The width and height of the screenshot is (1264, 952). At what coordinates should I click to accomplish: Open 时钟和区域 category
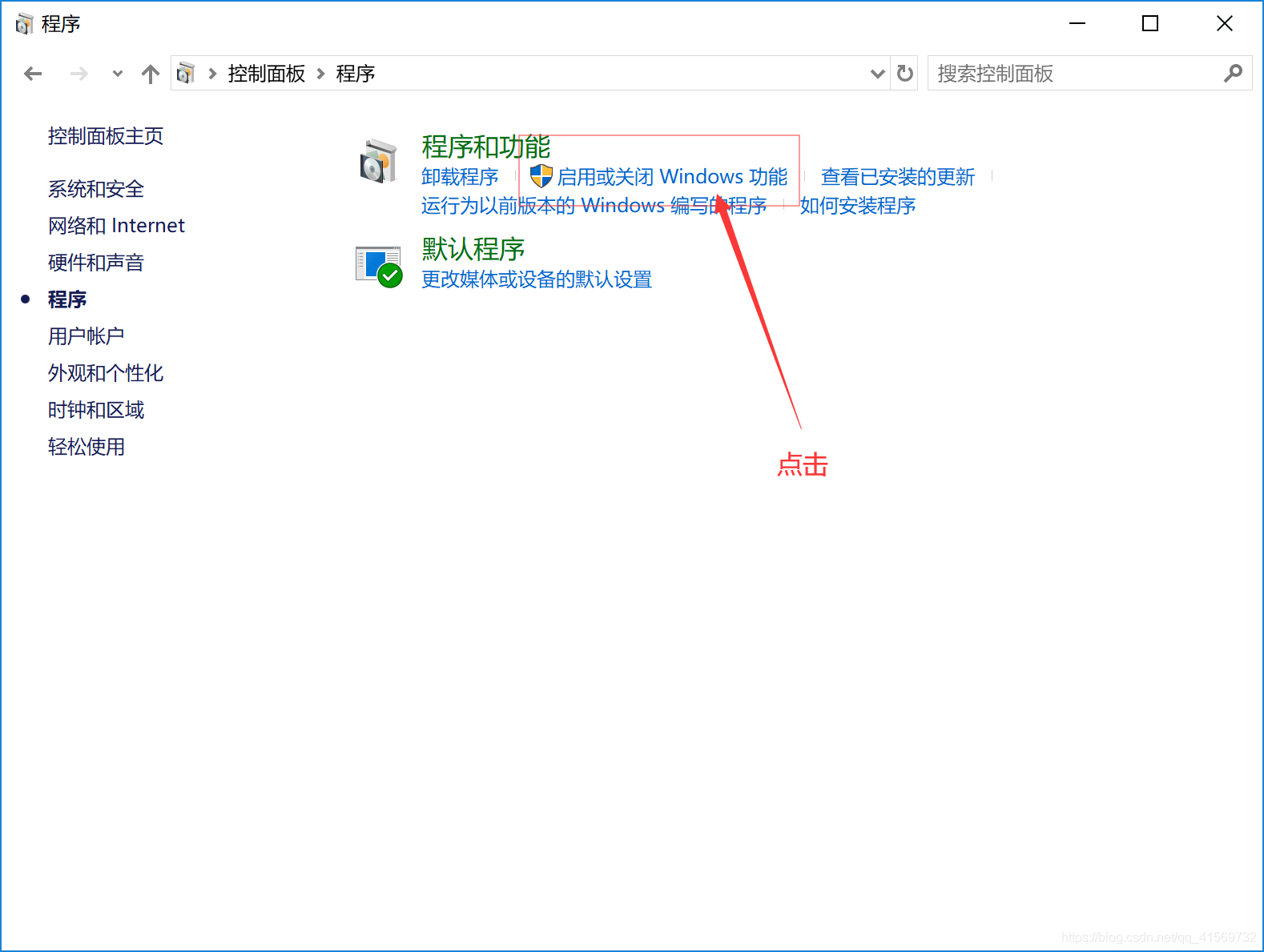[96, 410]
